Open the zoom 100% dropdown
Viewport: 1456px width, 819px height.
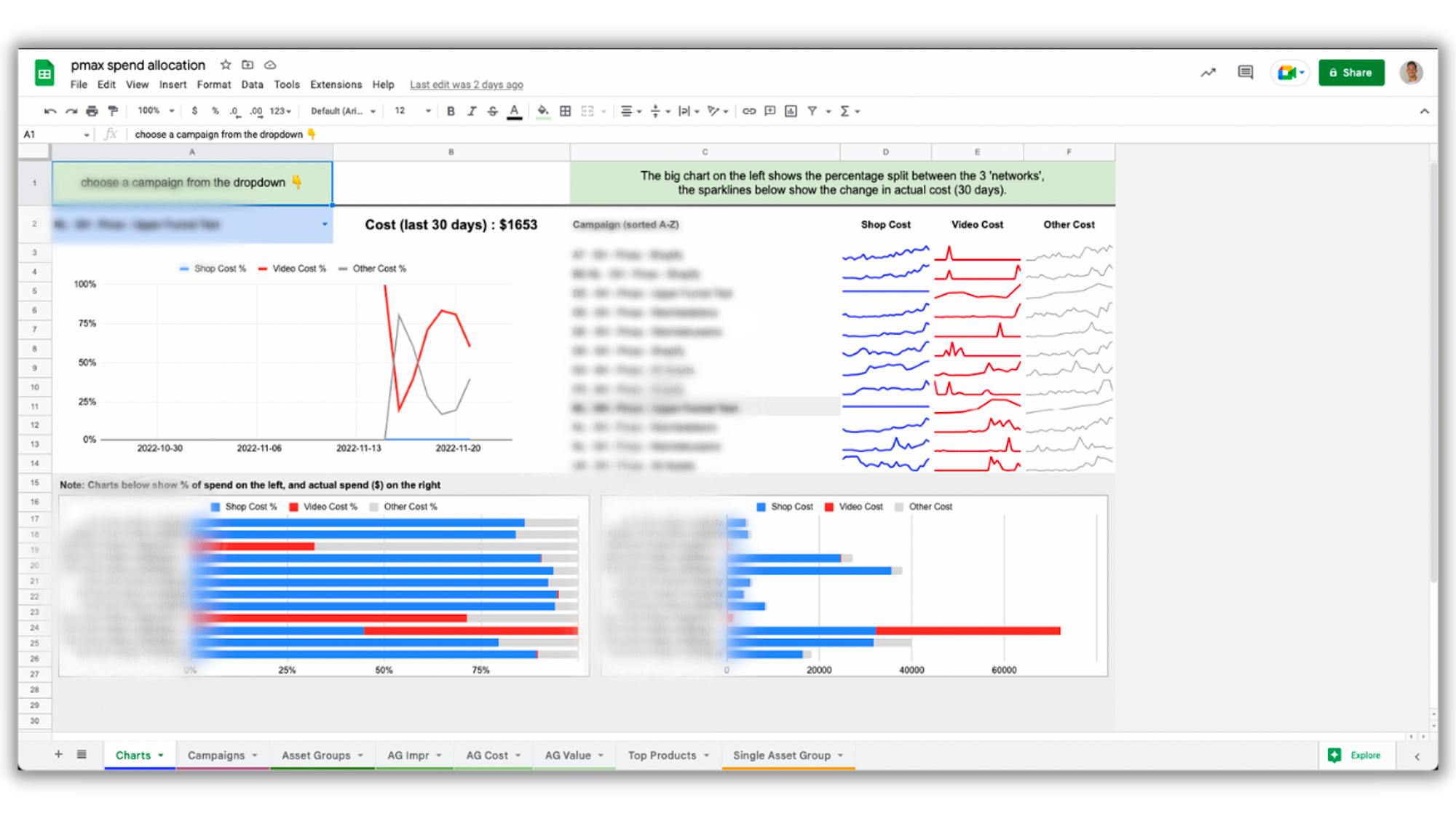pos(157,111)
